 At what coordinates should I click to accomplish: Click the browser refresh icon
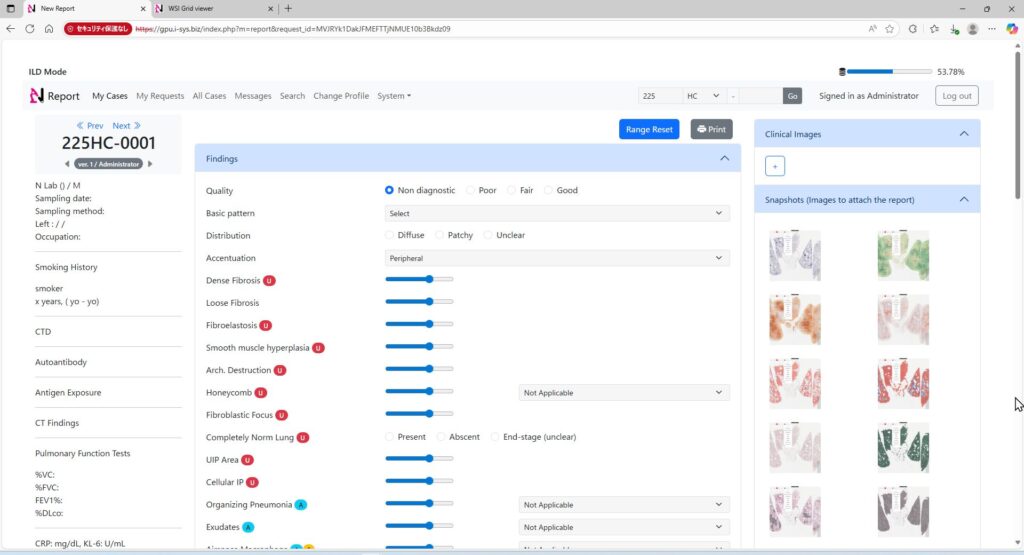(x=29, y=29)
